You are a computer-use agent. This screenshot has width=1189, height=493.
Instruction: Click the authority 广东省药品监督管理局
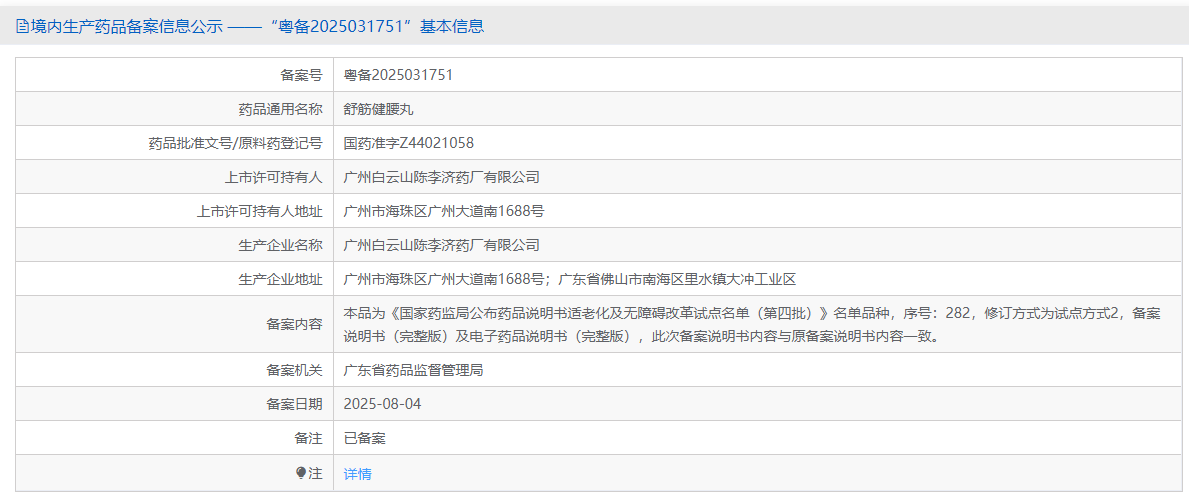pyautogui.click(x=413, y=370)
